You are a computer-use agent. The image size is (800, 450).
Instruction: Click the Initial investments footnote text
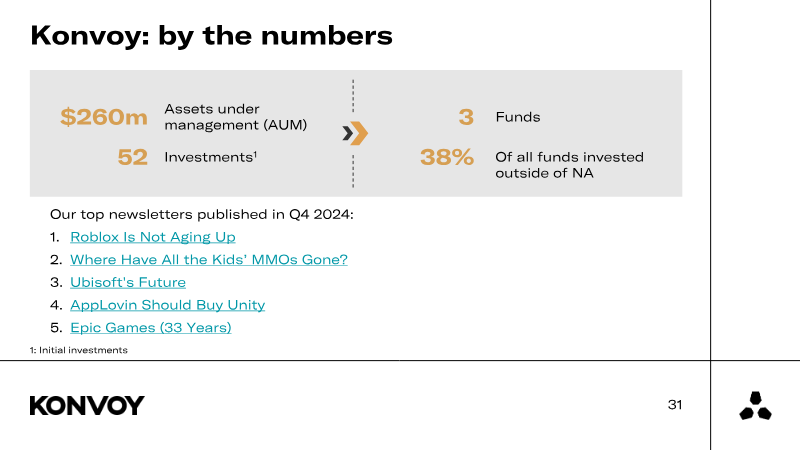(x=79, y=350)
